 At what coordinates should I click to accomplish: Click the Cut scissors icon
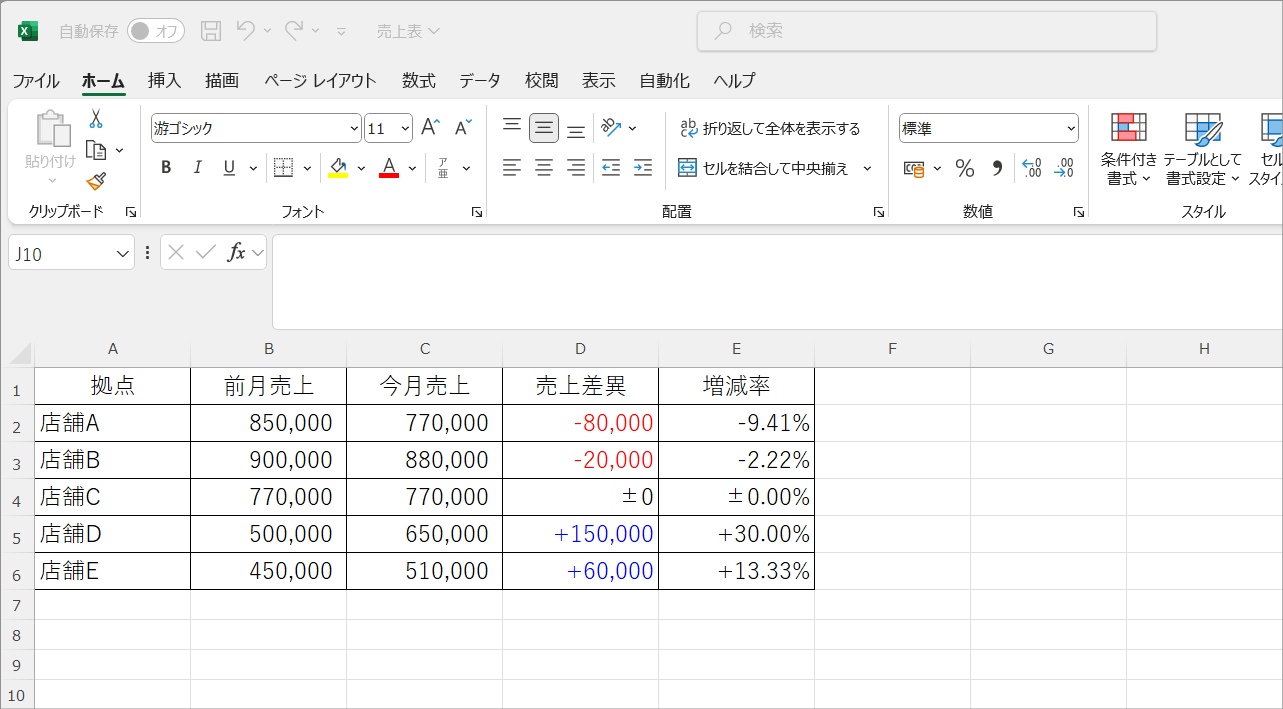click(x=96, y=119)
